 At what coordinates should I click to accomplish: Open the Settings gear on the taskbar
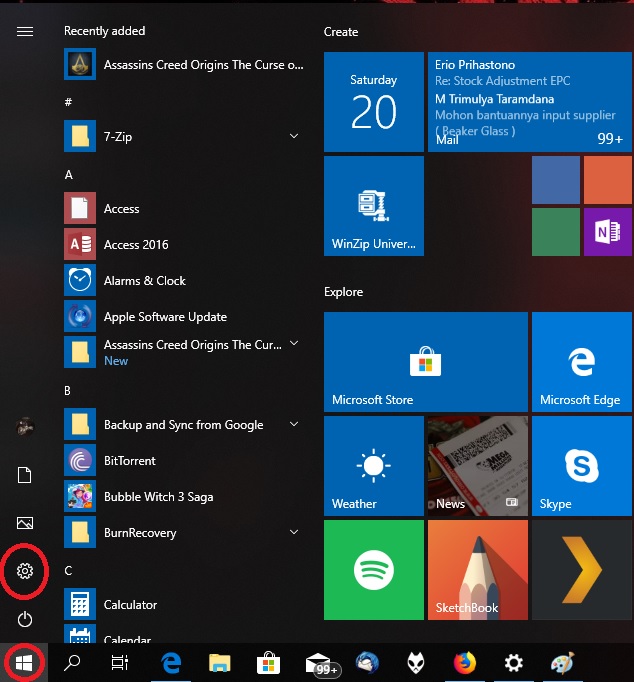click(514, 663)
